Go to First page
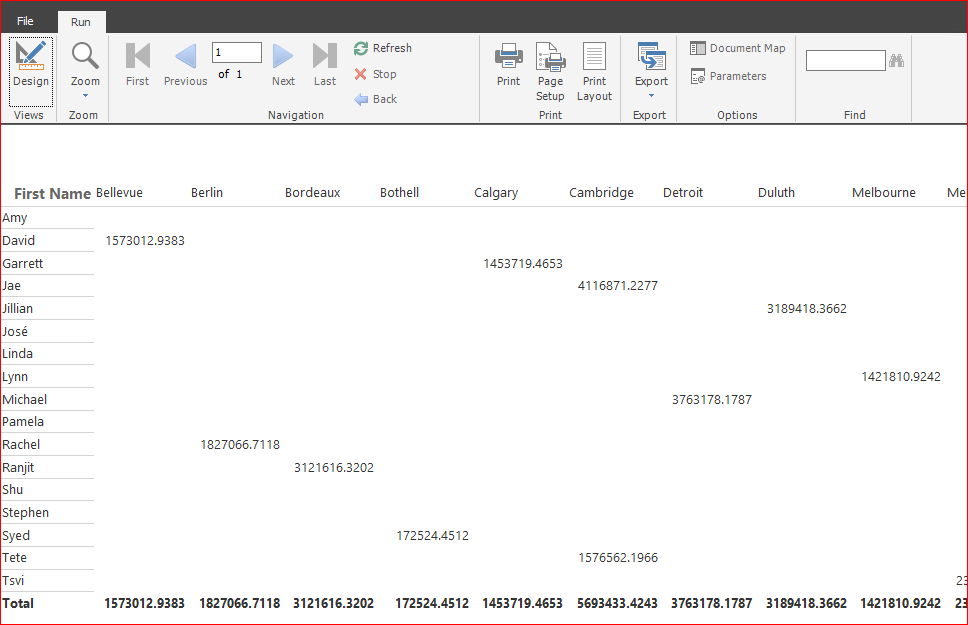This screenshot has height=625, width=968. click(x=138, y=65)
